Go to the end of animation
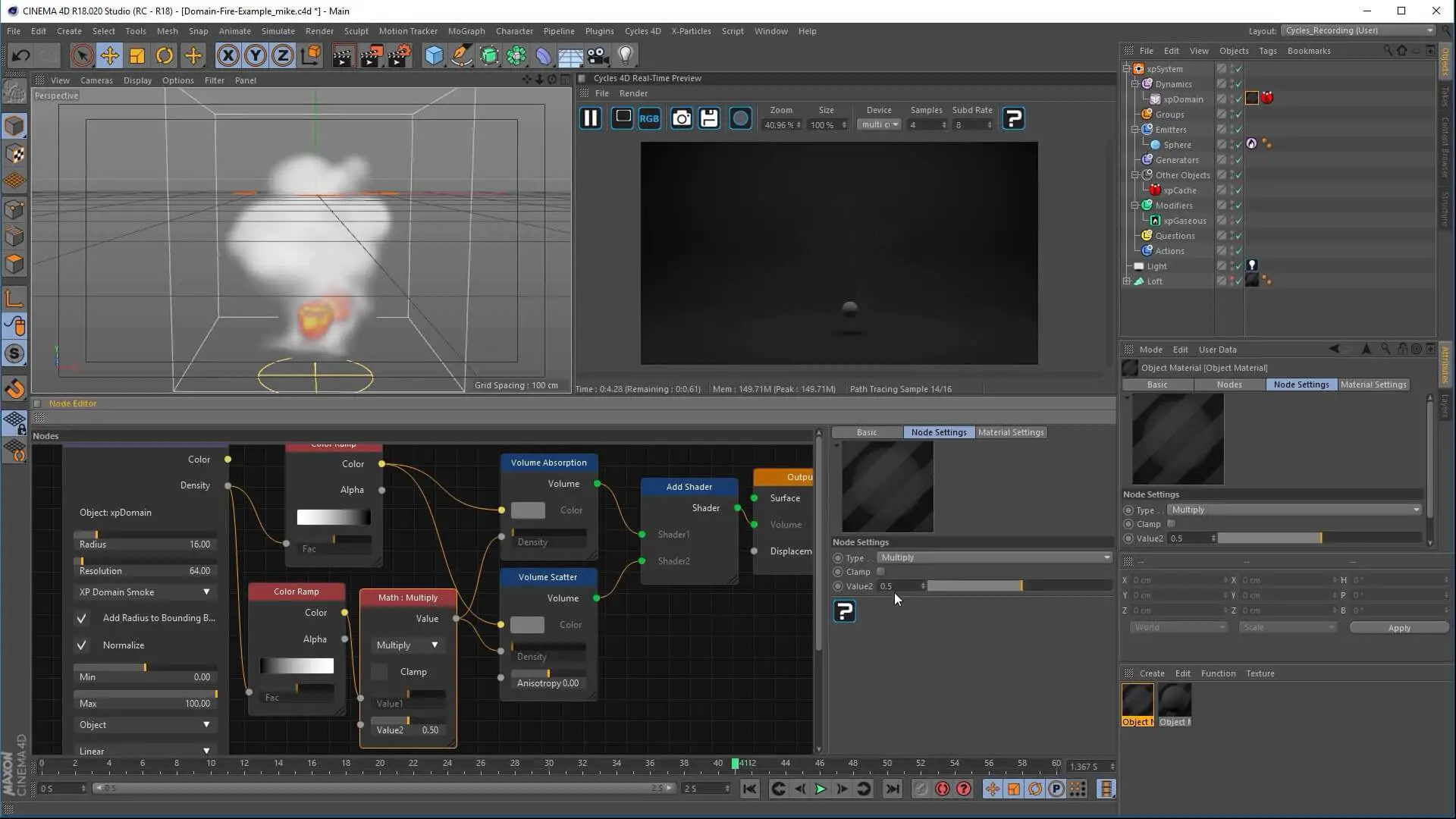The width and height of the screenshot is (1456, 819). [893, 789]
